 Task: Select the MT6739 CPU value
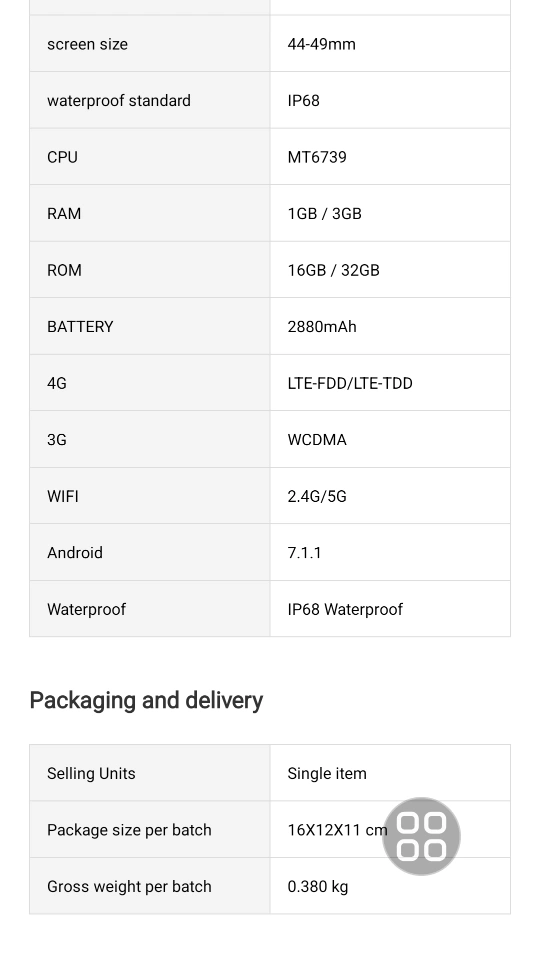coord(317,157)
